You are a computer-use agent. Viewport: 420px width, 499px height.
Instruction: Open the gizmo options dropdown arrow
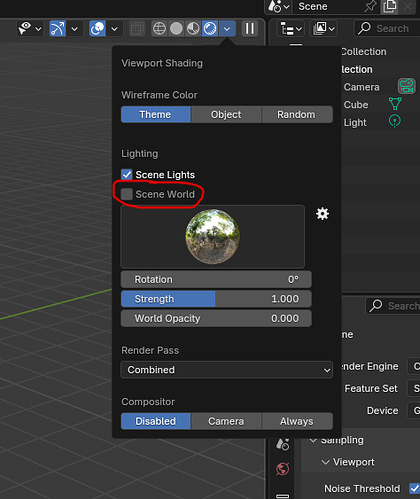[x=75, y=29]
